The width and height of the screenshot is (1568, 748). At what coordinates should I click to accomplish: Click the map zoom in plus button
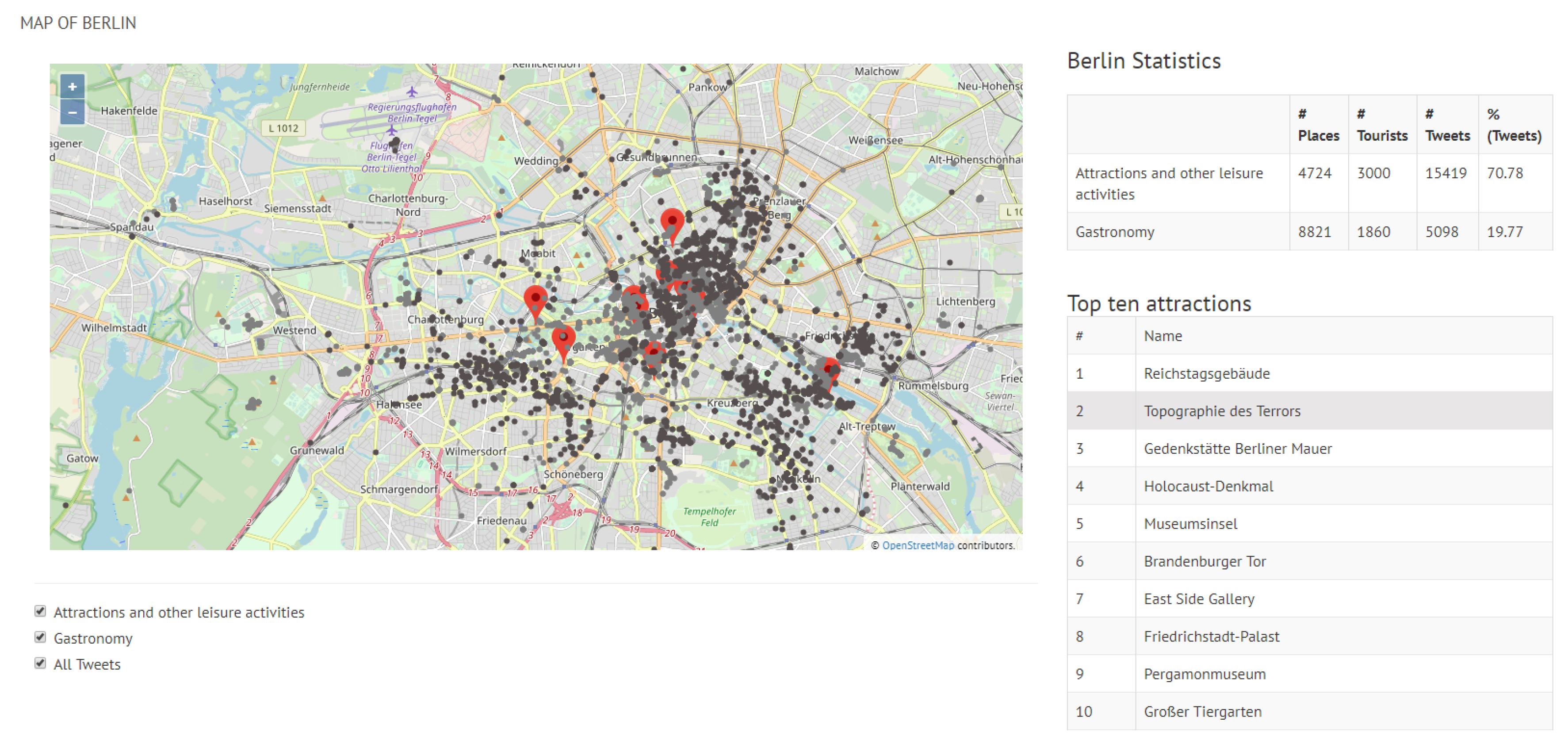pyautogui.click(x=72, y=87)
